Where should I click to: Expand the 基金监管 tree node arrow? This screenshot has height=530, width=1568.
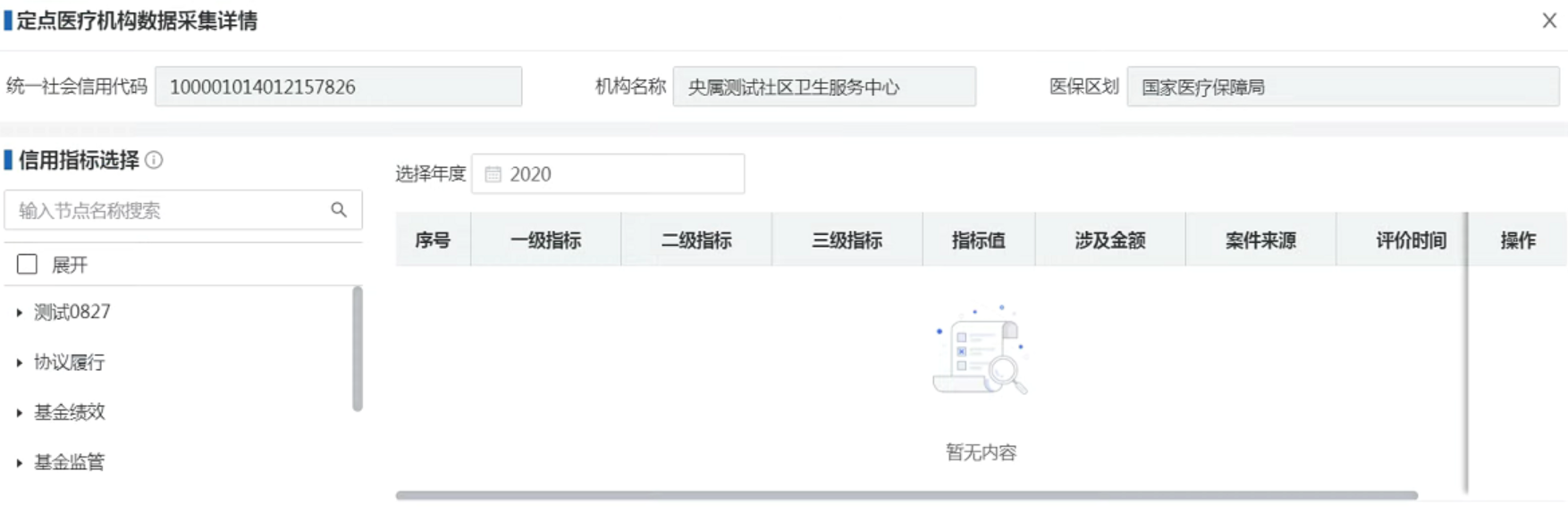point(20,463)
